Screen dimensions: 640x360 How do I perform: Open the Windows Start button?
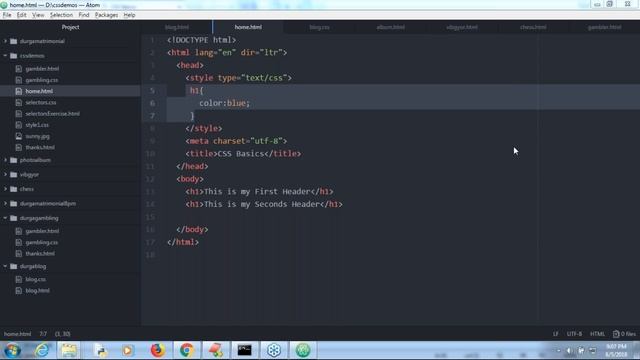tap(12, 350)
